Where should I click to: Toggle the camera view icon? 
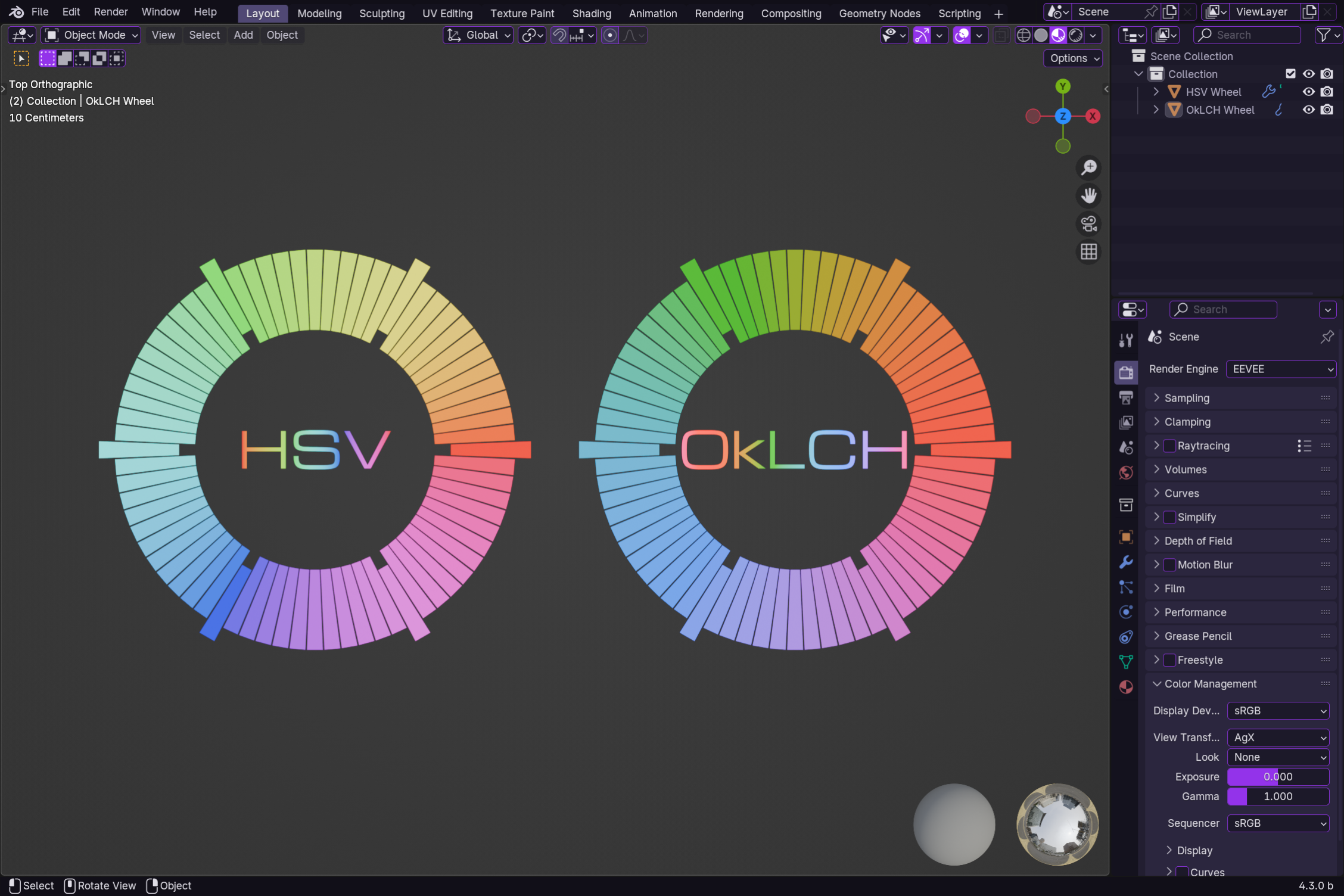tap(1088, 224)
